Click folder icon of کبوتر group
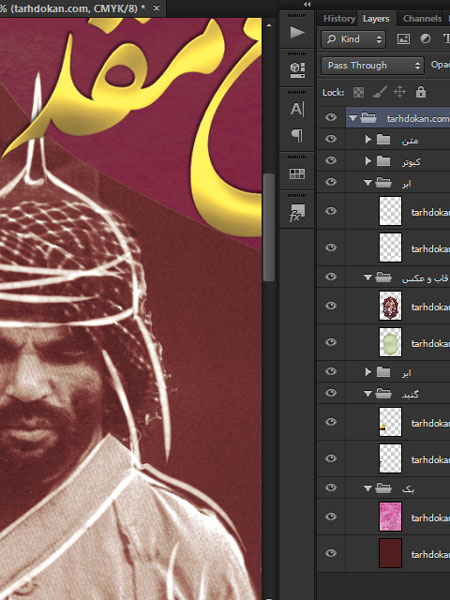This screenshot has height=600, width=450. click(x=383, y=161)
